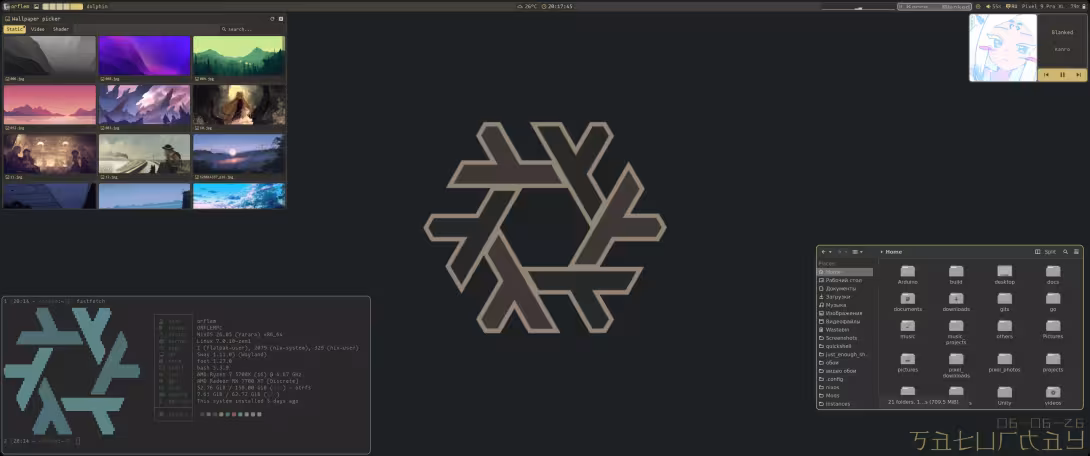This screenshot has width=1090, height=456.
Task: Select the pink sunset lake wallpaper thumbnail
Action: 50,105
